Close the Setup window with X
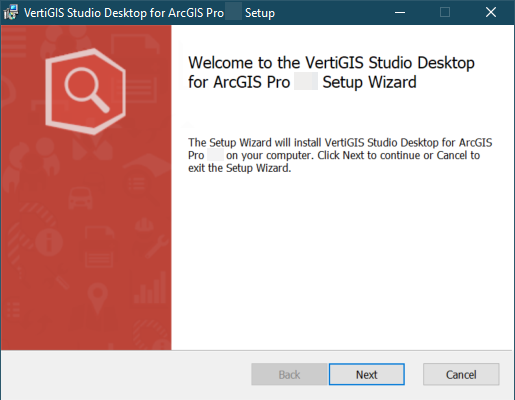Screen dimensions: 515x400 pyautogui.click(x=491, y=13)
